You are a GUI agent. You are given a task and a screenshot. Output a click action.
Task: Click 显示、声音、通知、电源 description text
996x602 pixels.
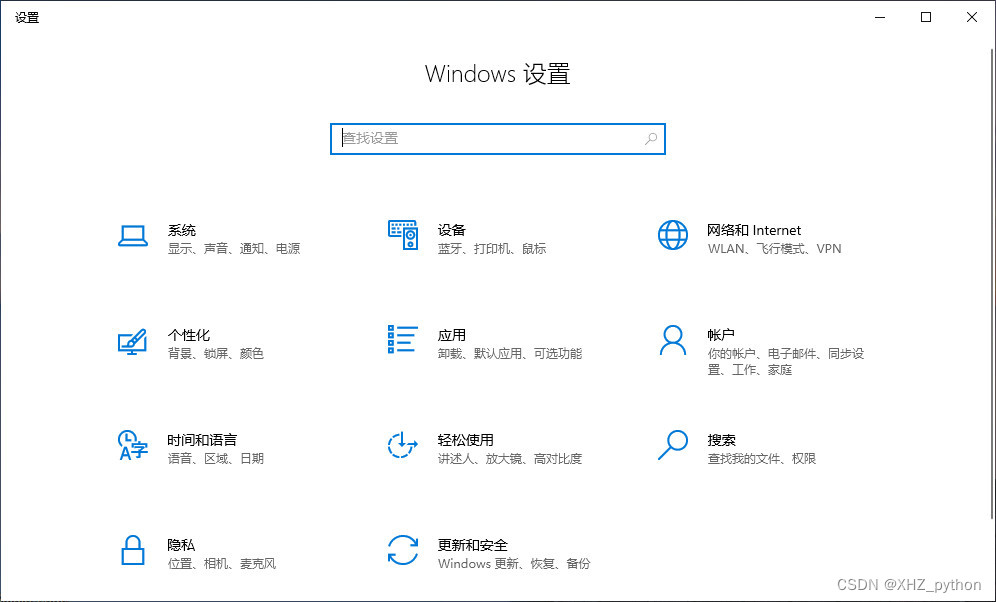coord(234,248)
